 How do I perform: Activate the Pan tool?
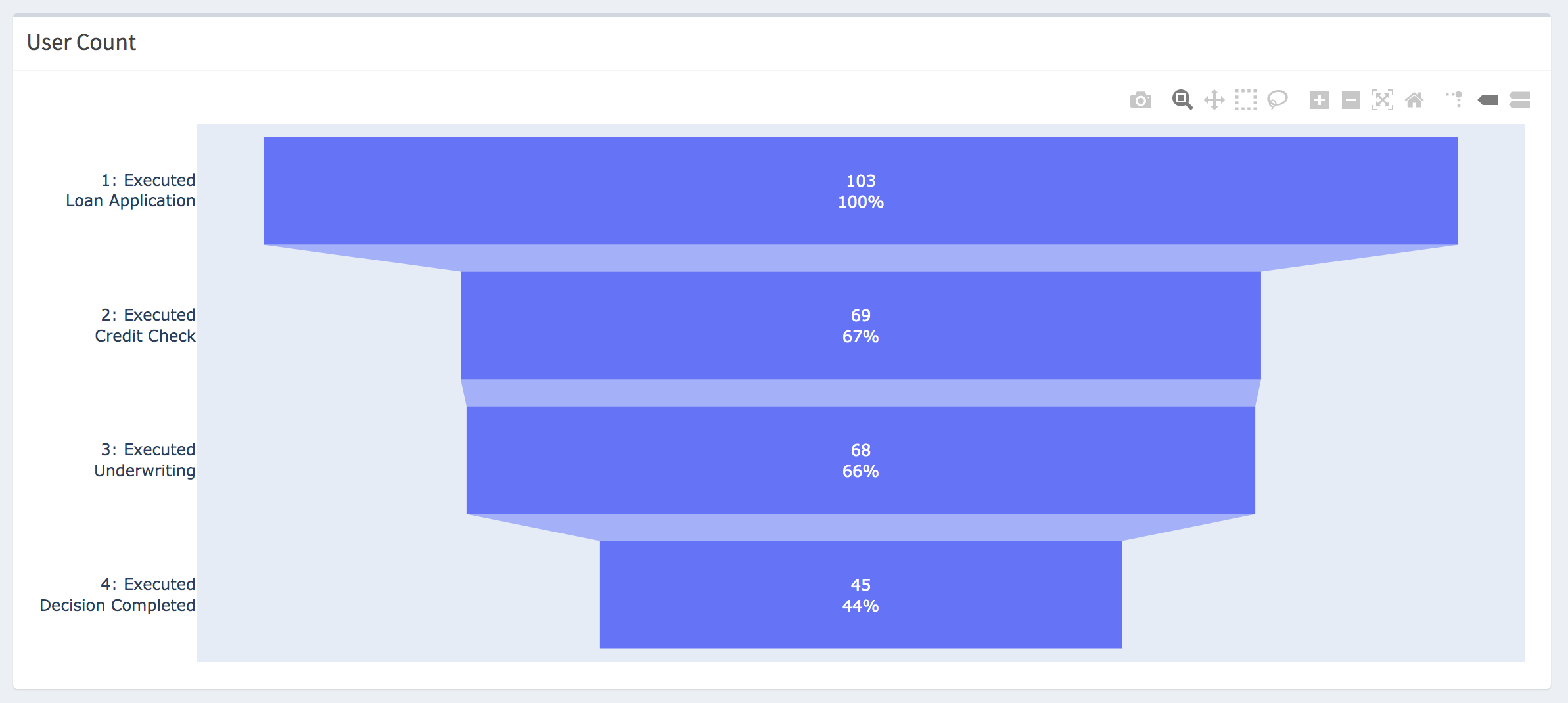click(x=1214, y=100)
